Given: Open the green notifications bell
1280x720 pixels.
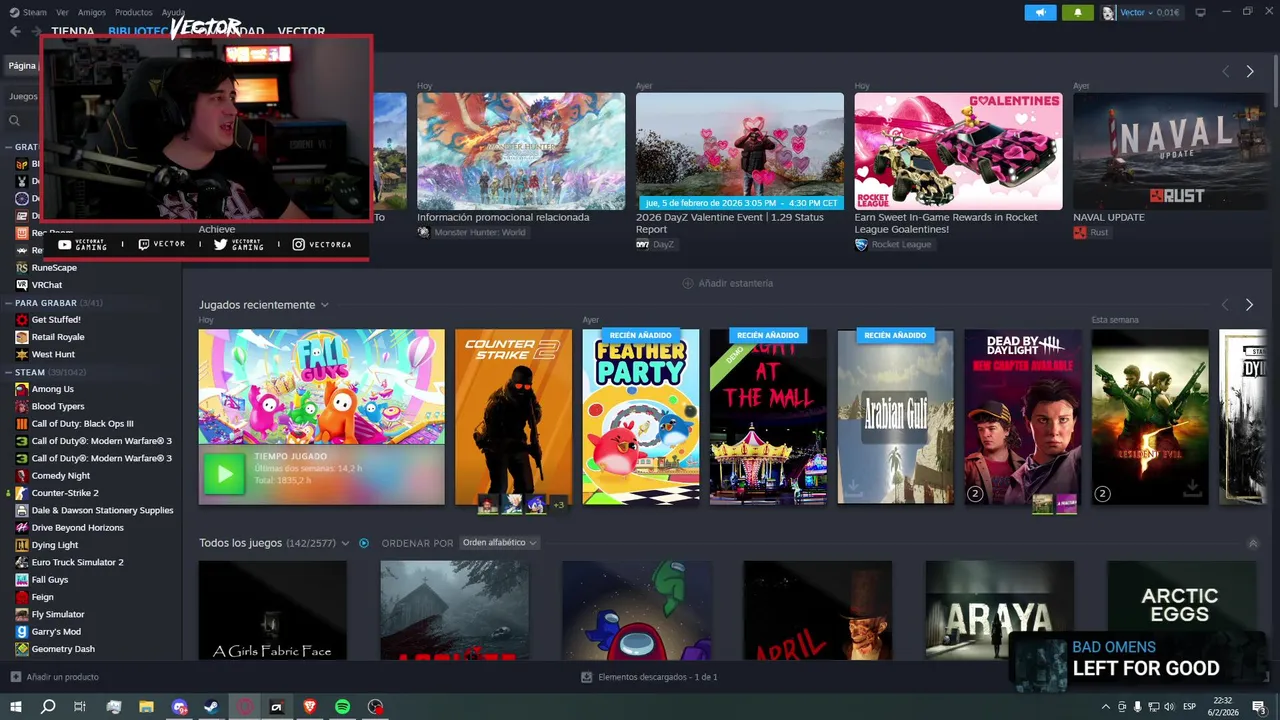Looking at the screenshot, I should coord(1077,13).
